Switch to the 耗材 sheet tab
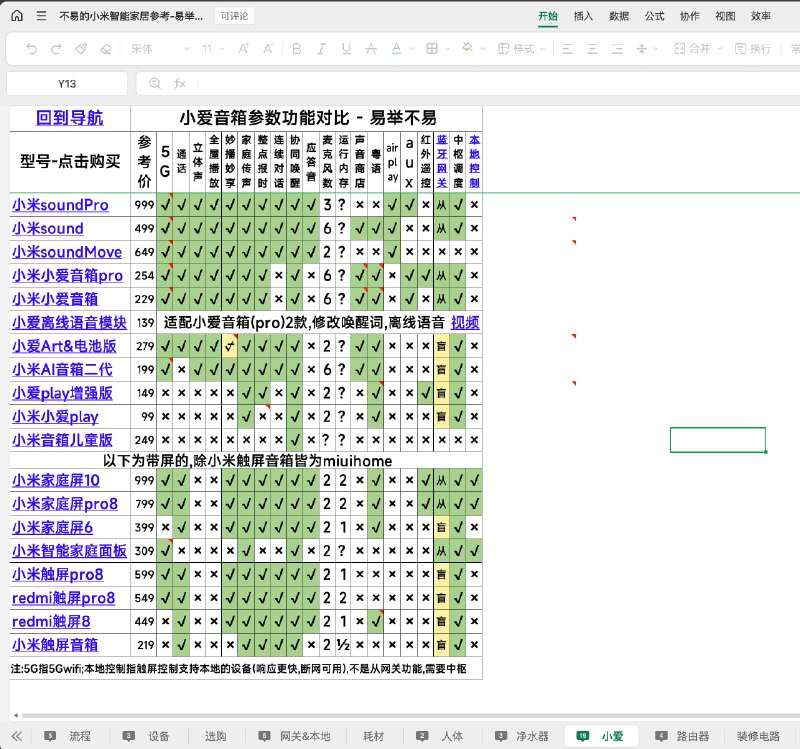800x749 pixels. point(373,736)
